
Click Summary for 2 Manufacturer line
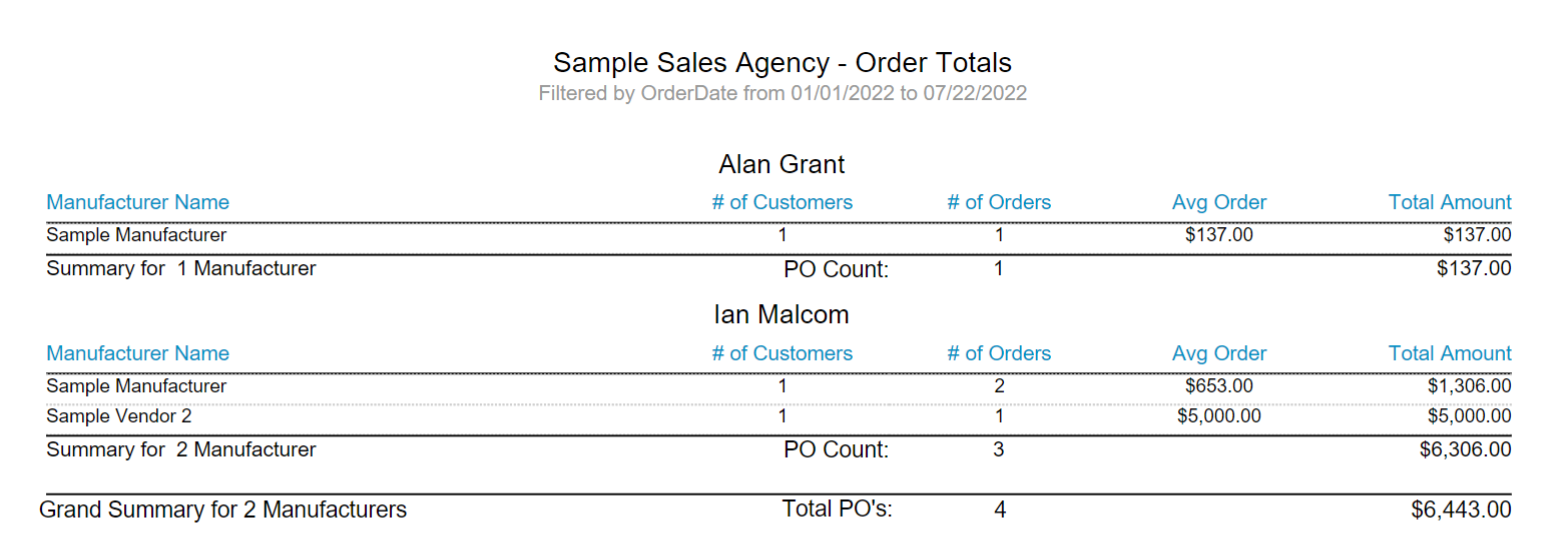[x=181, y=449]
